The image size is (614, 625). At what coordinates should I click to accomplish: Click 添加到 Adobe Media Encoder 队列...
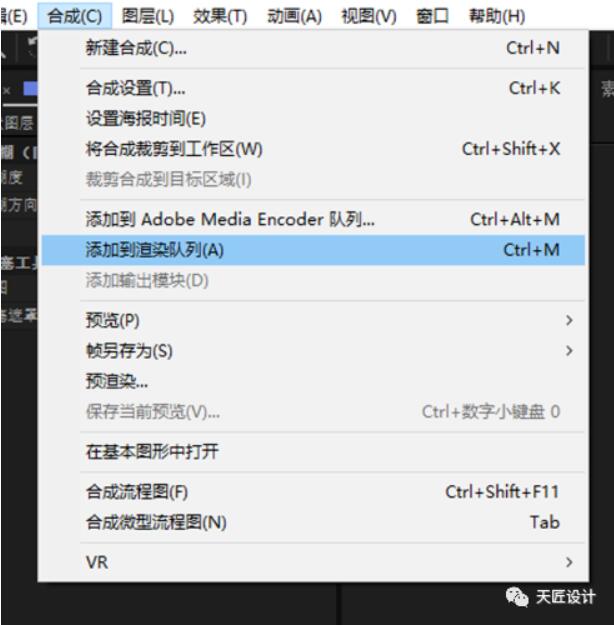point(313,219)
